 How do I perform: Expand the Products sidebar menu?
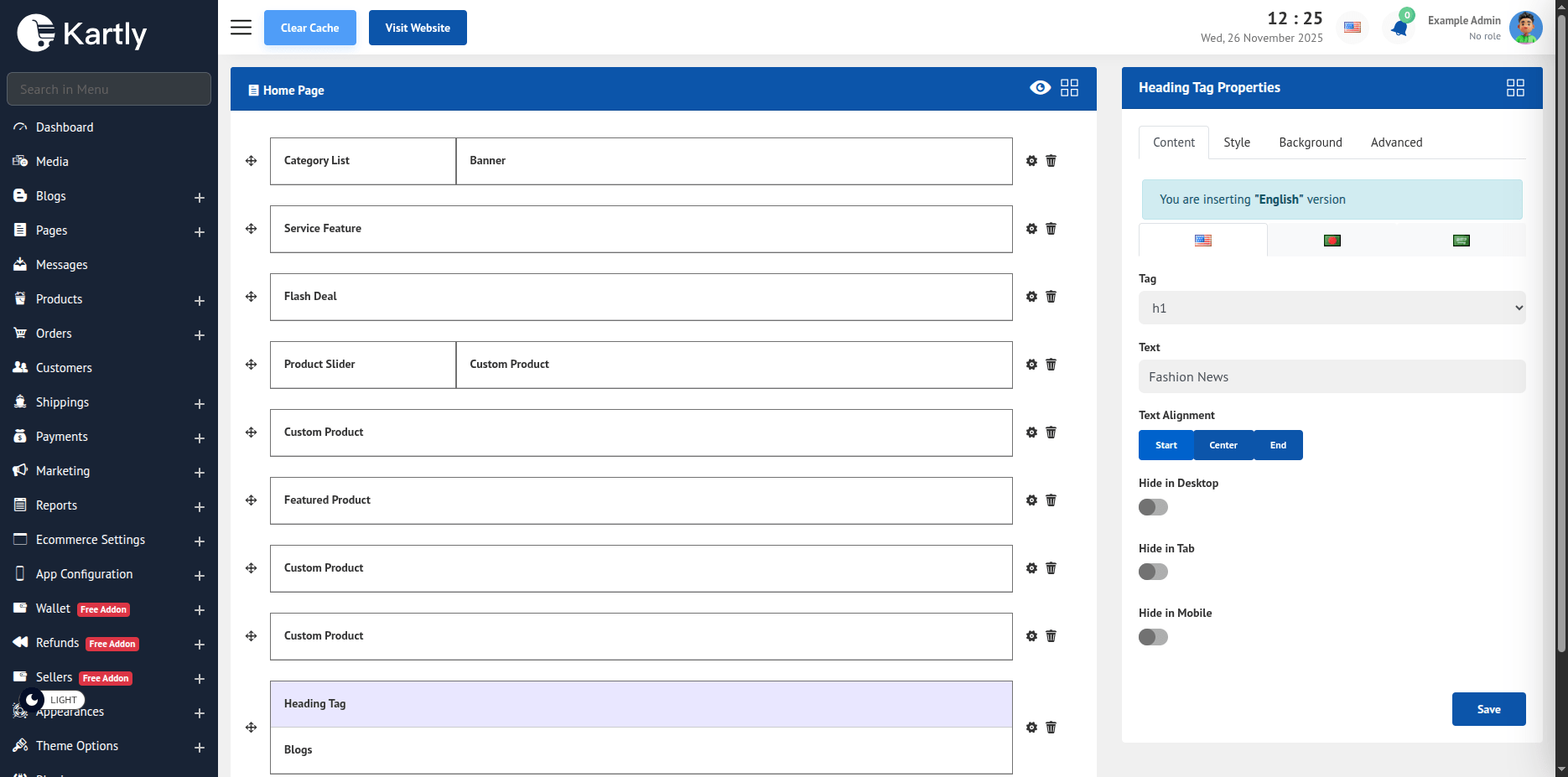(199, 300)
